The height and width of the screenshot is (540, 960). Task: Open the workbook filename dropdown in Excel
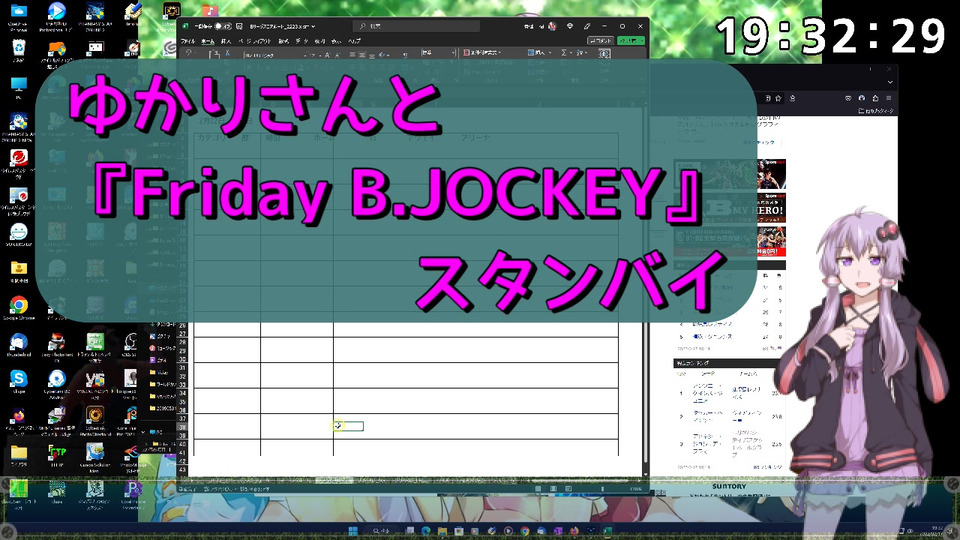pyautogui.click(x=313, y=27)
